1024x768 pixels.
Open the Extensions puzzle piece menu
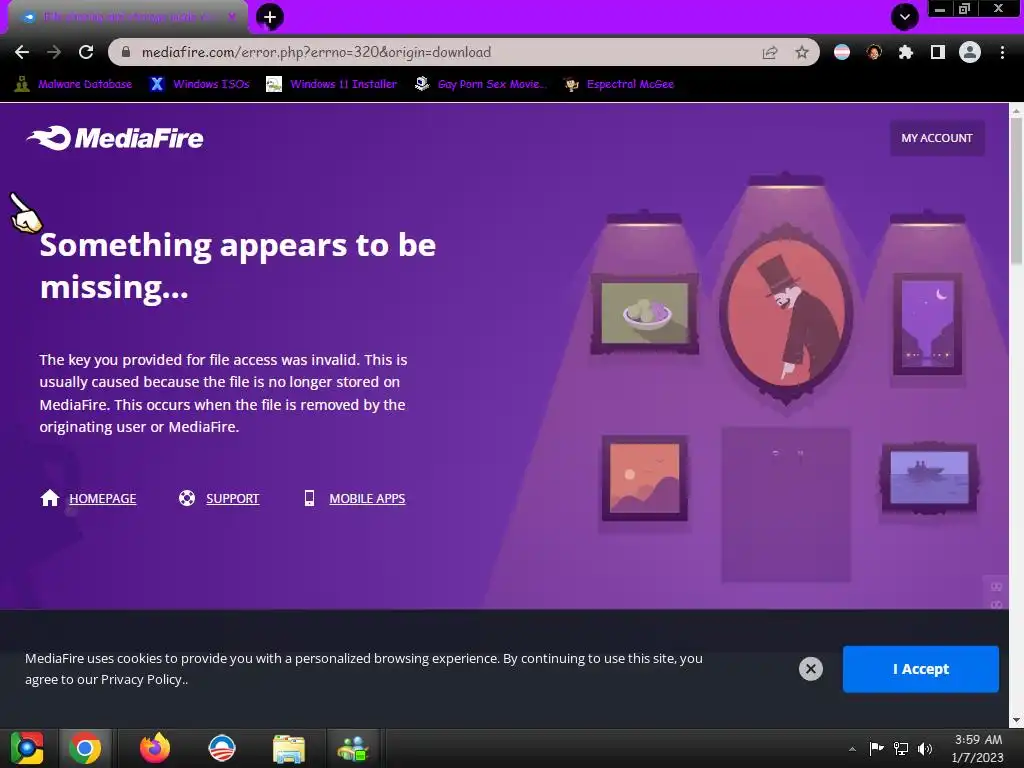point(905,52)
